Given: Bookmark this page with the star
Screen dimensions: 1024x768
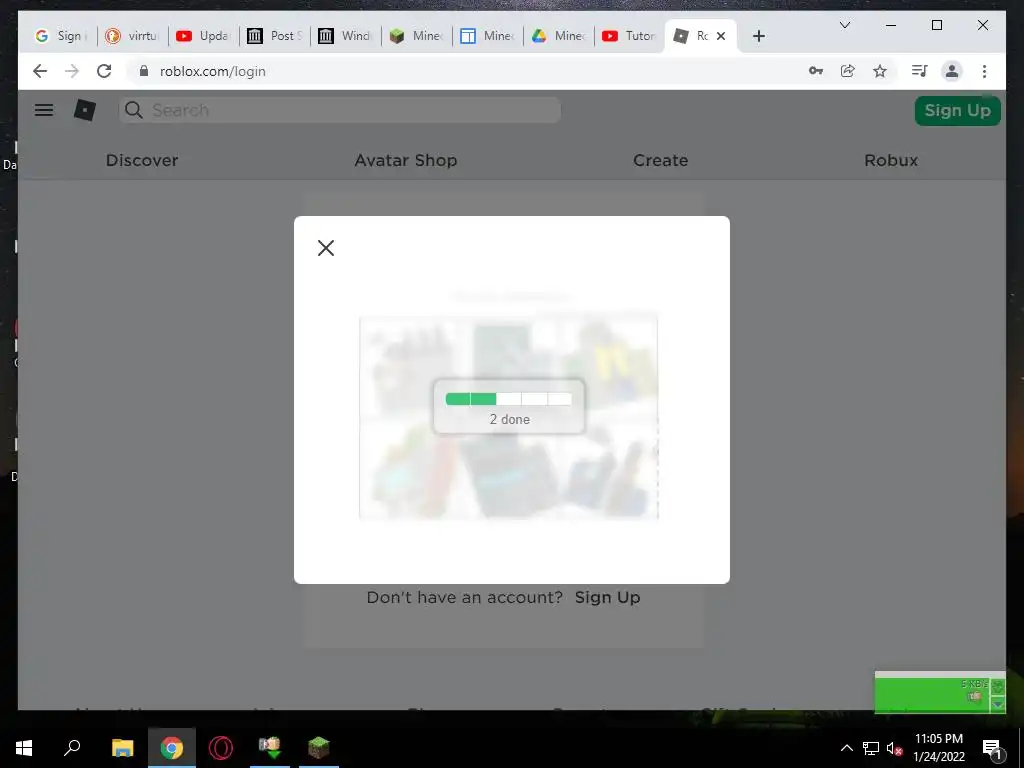Looking at the screenshot, I should 880,71.
